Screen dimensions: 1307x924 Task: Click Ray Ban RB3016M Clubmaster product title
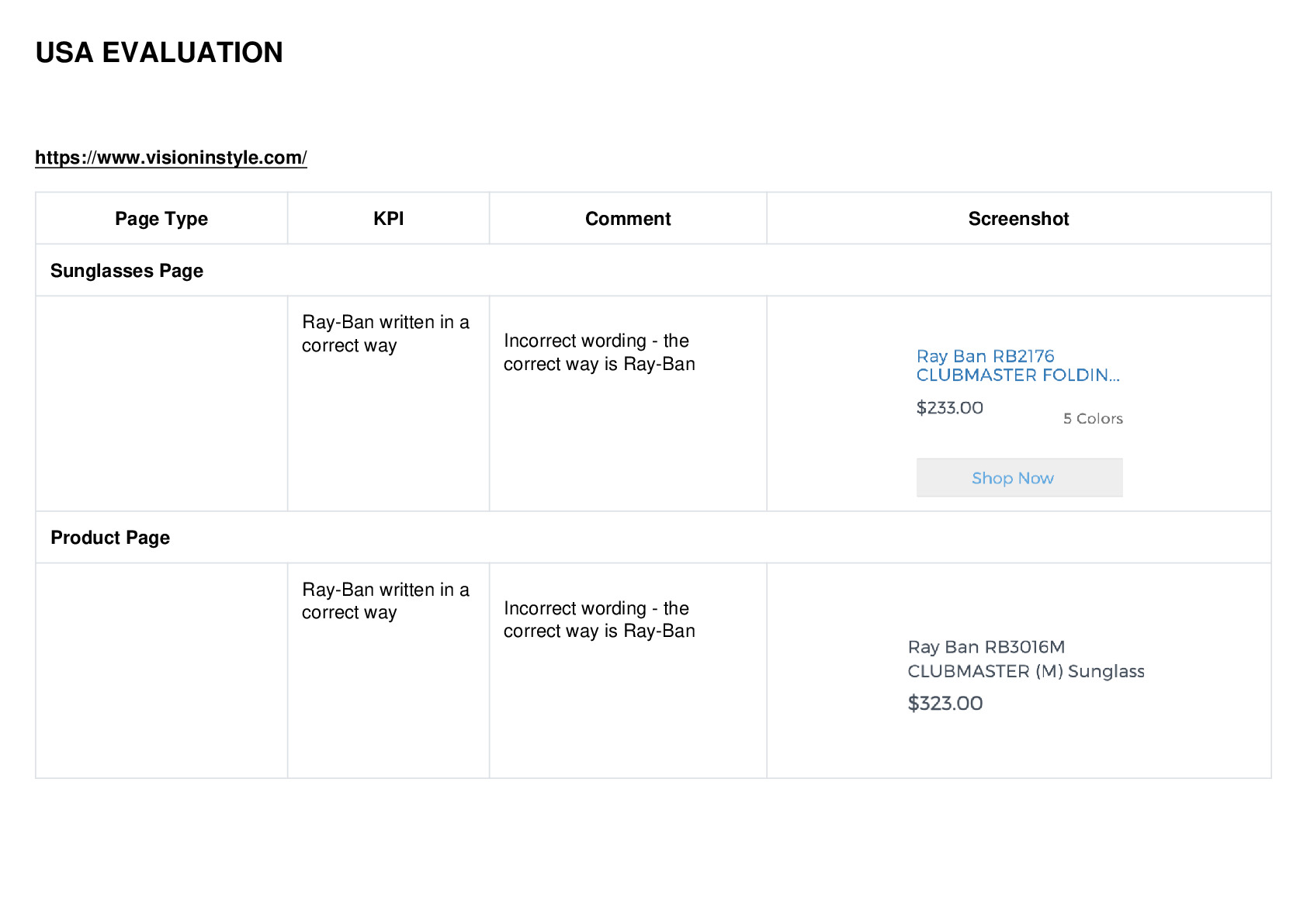(x=1026, y=659)
